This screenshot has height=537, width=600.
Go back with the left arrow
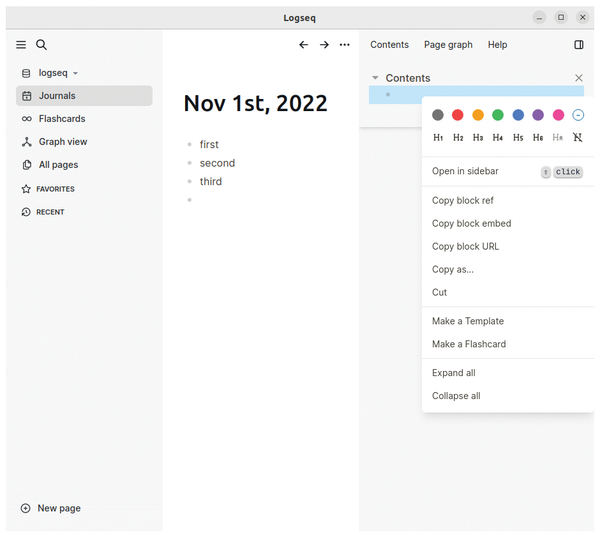coord(303,45)
